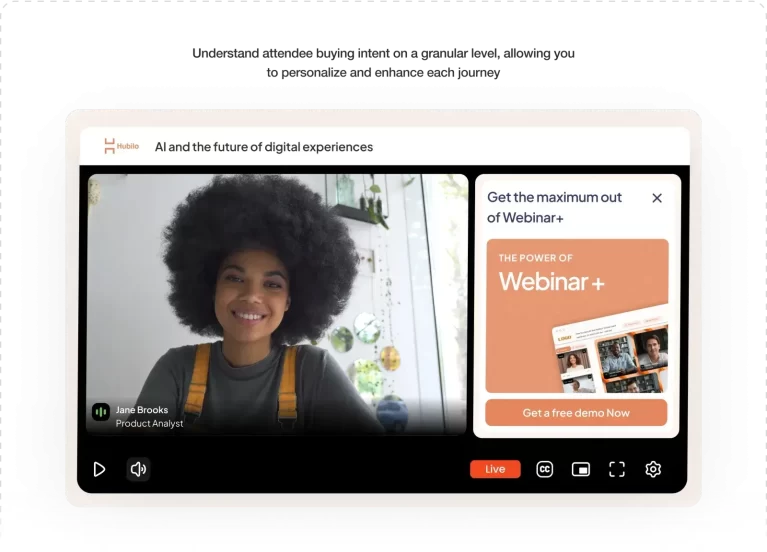Mute audio with the speaker icon
Viewport: 767px width, 552px height.
click(138, 469)
